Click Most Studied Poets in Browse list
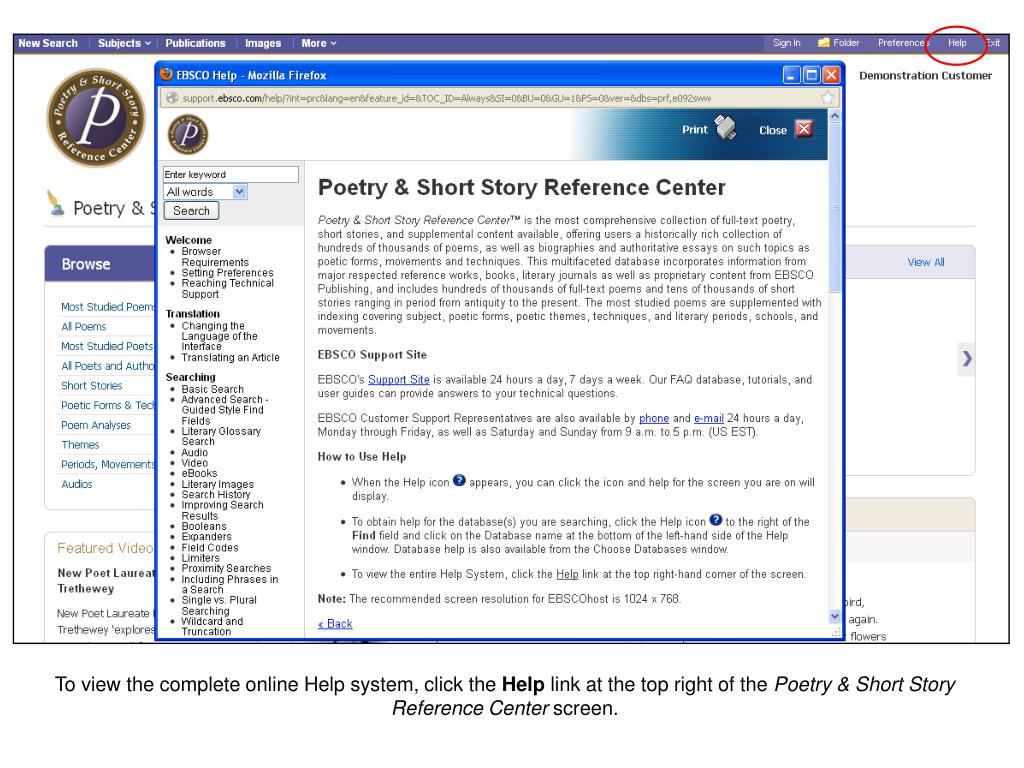The image size is (1024, 768). pos(107,346)
